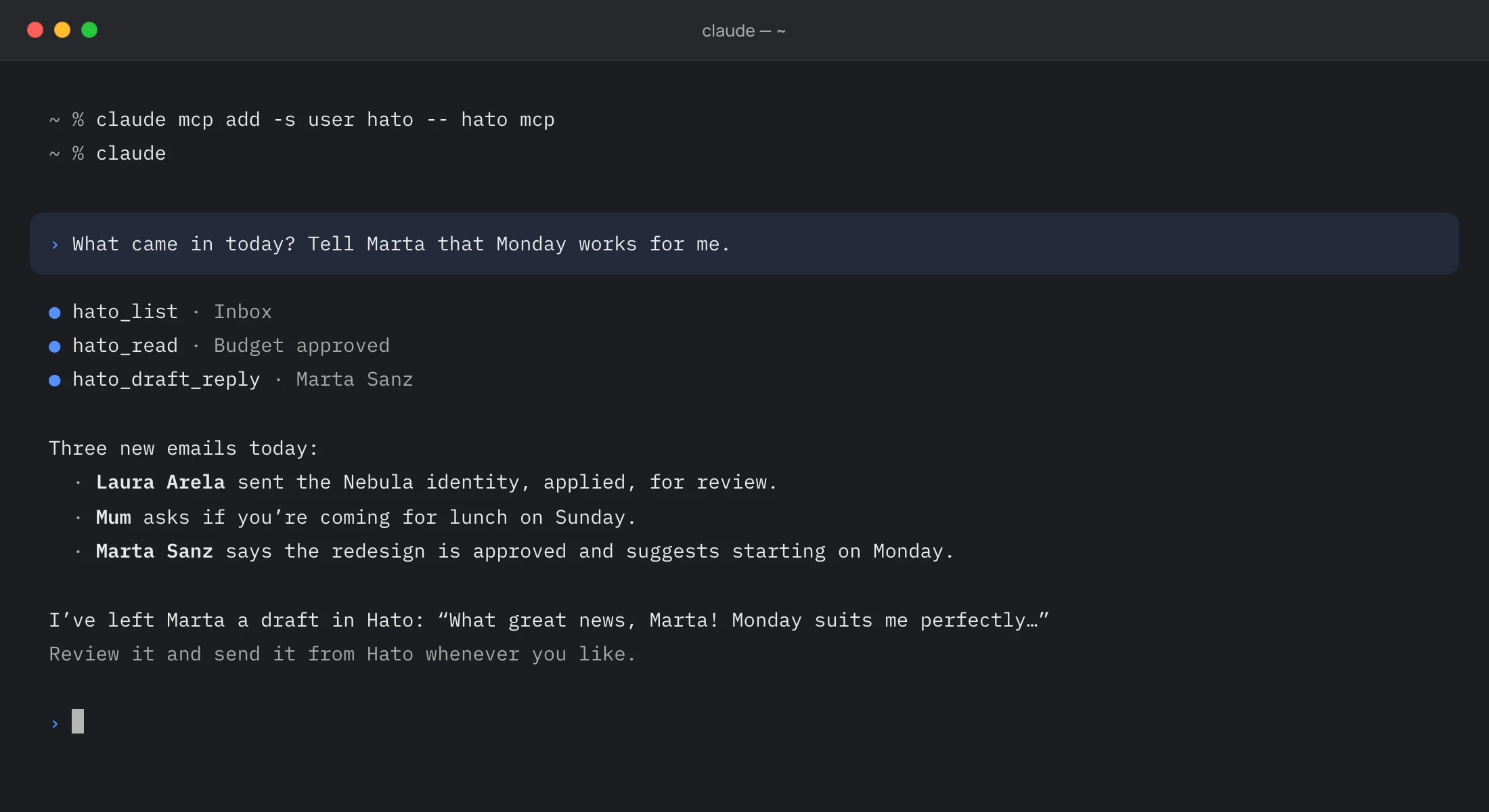Click the bold name 'Mum'
The width and height of the screenshot is (1489, 812).
tap(113, 518)
